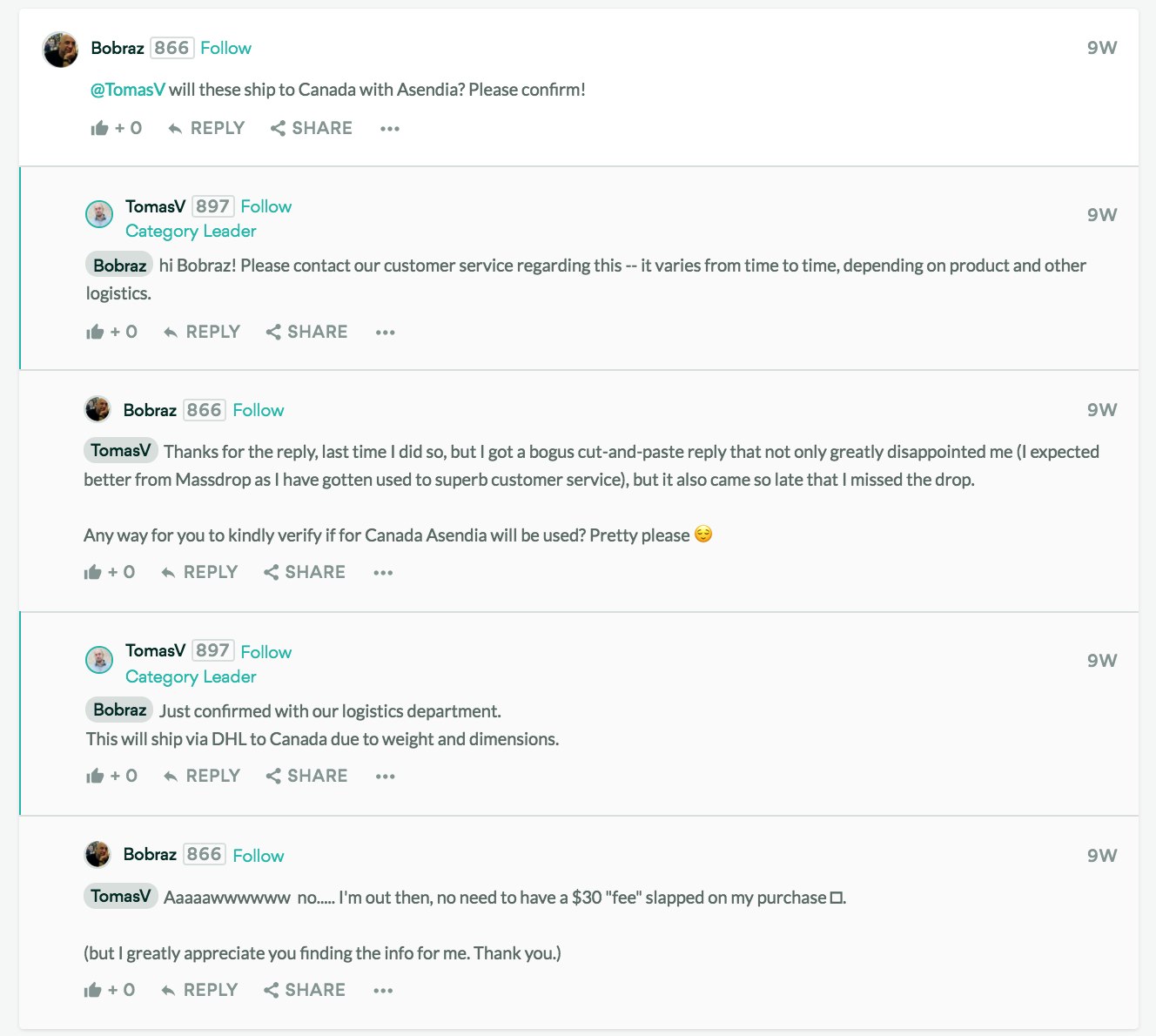This screenshot has width=1156, height=1036.
Task: Open more options on TomasV's DHL comment
Action: pos(386,777)
